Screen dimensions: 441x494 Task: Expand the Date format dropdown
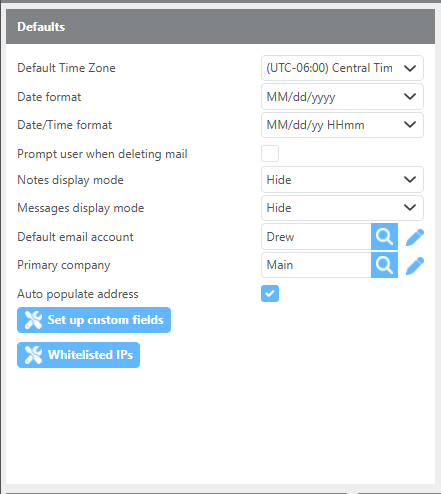342,97
